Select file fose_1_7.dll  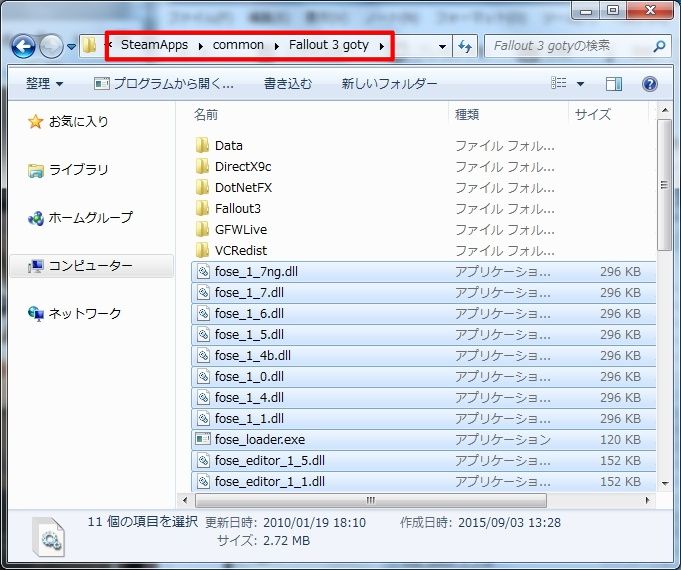click(x=423, y=292)
